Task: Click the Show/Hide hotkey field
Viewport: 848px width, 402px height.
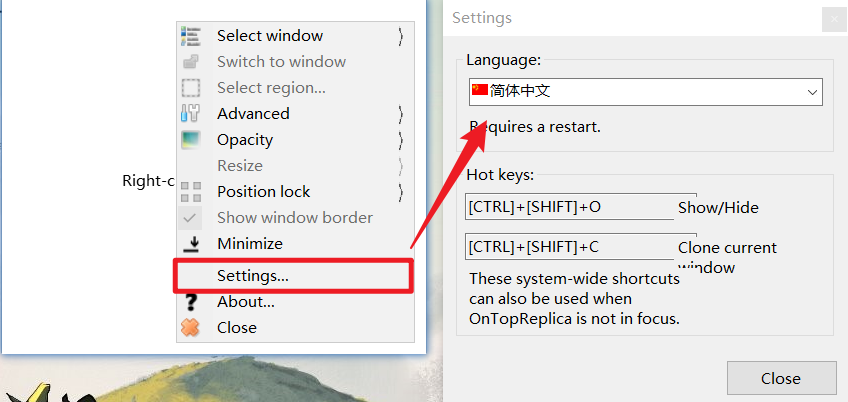Action: (x=570, y=207)
